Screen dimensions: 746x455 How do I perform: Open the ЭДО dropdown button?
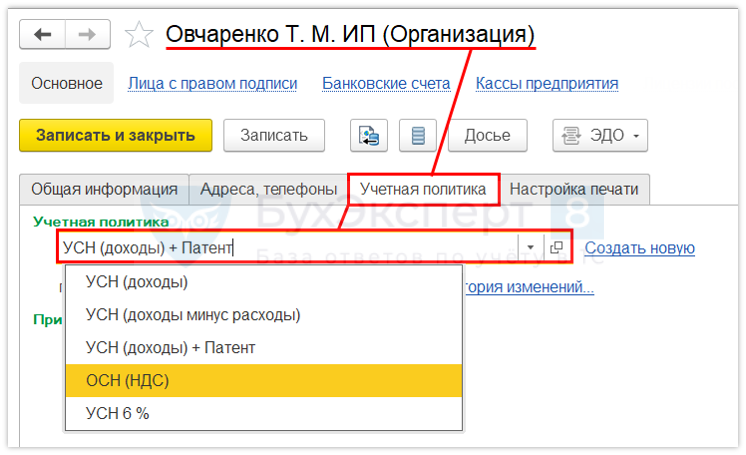coord(600,136)
